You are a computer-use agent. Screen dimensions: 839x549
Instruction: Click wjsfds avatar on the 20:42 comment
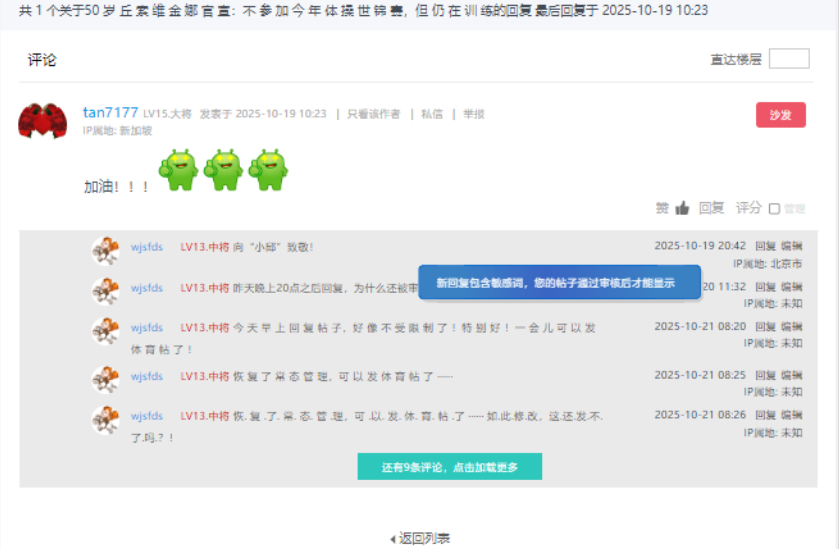pyautogui.click(x=105, y=251)
